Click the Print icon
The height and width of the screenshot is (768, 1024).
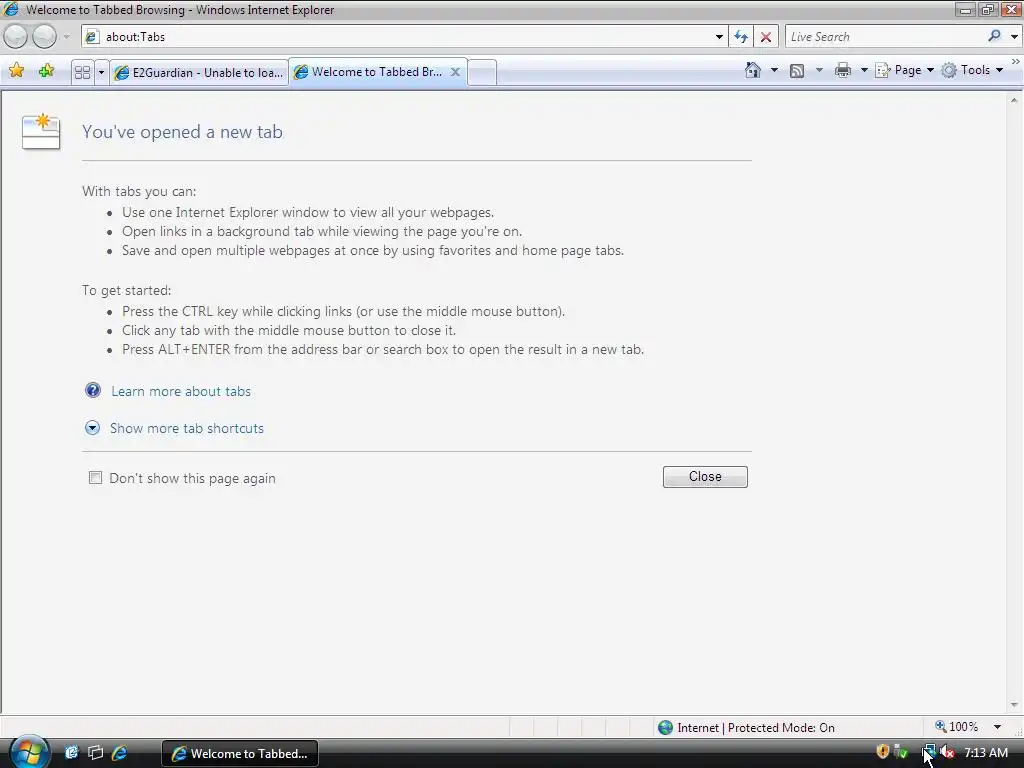tap(843, 70)
